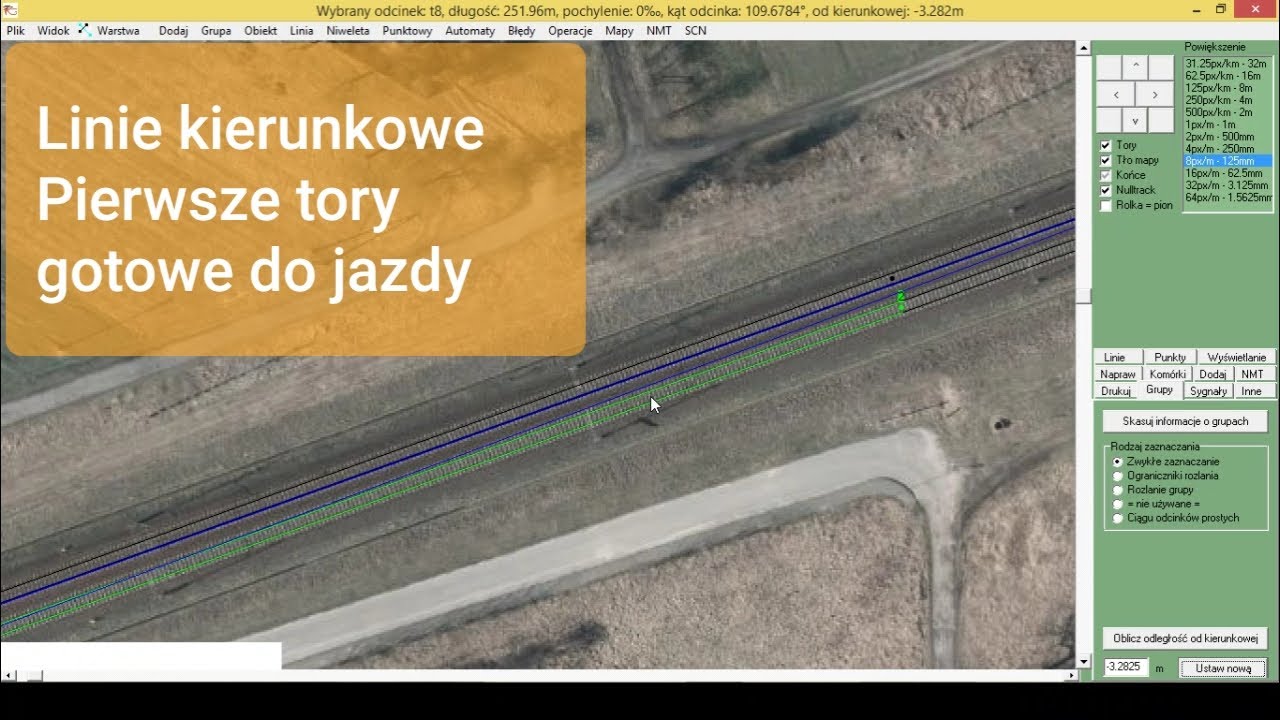Switch to the Drukuj tab
The image size is (1280, 720).
[1115, 391]
